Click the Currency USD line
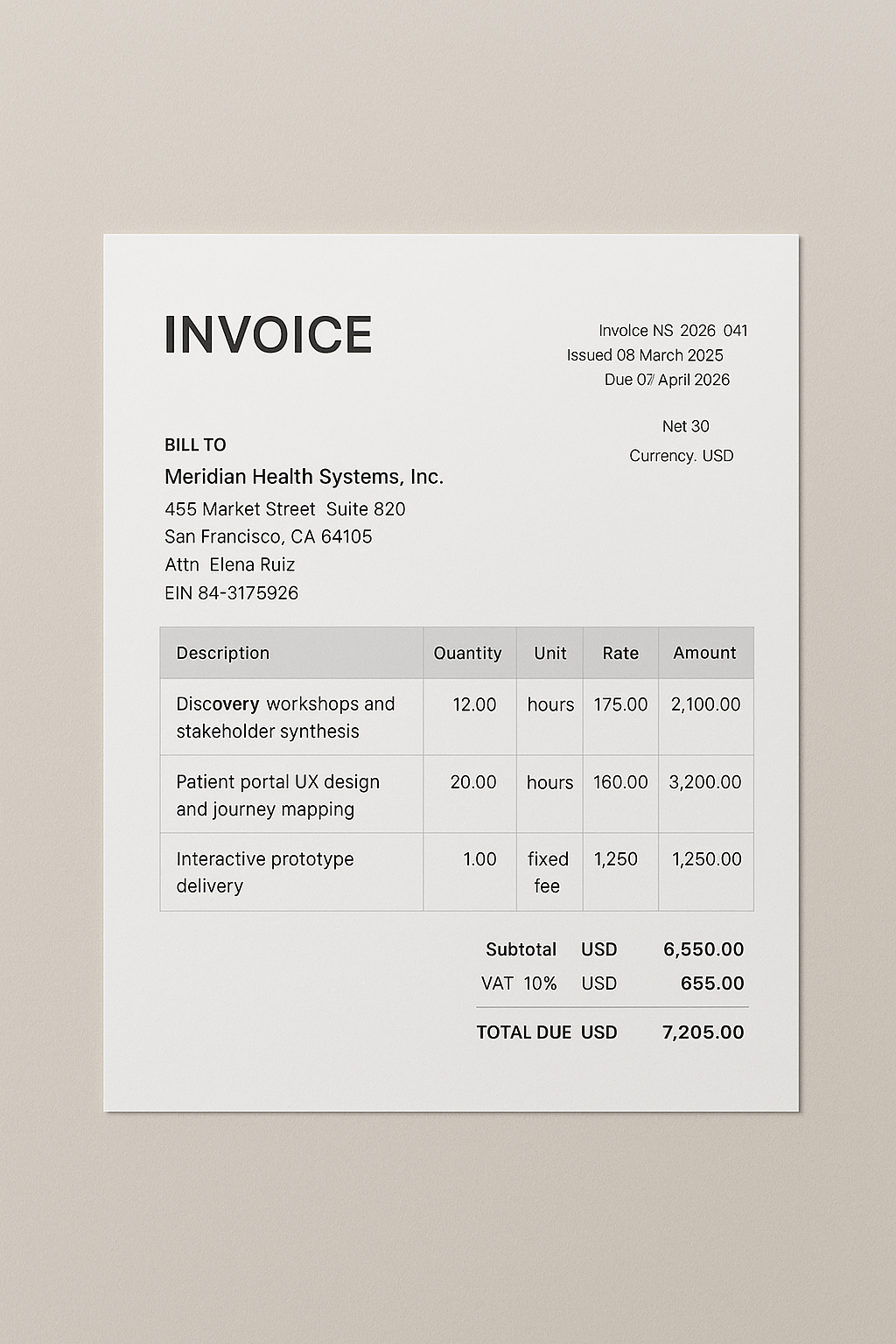896x1344 pixels. click(682, 456)
